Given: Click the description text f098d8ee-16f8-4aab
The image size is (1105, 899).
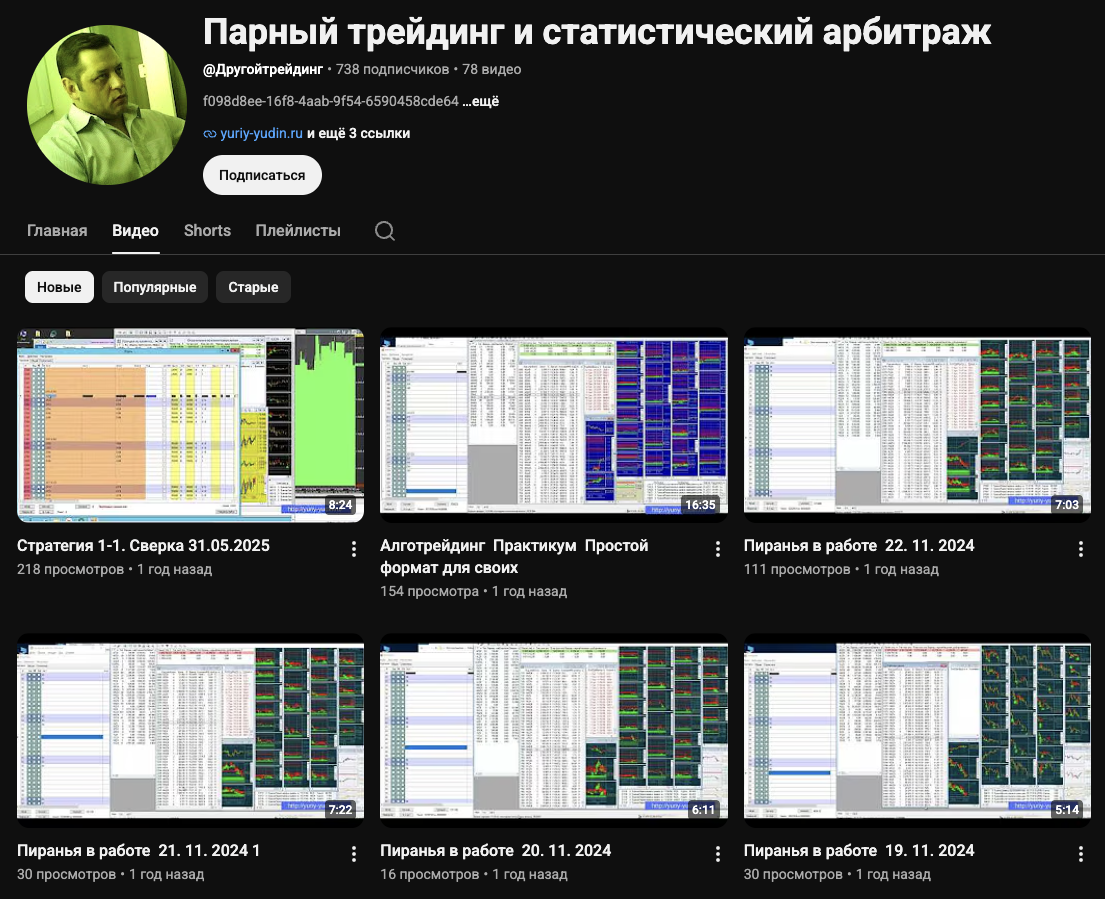Looking at the screenshot, I should [331, 101].
